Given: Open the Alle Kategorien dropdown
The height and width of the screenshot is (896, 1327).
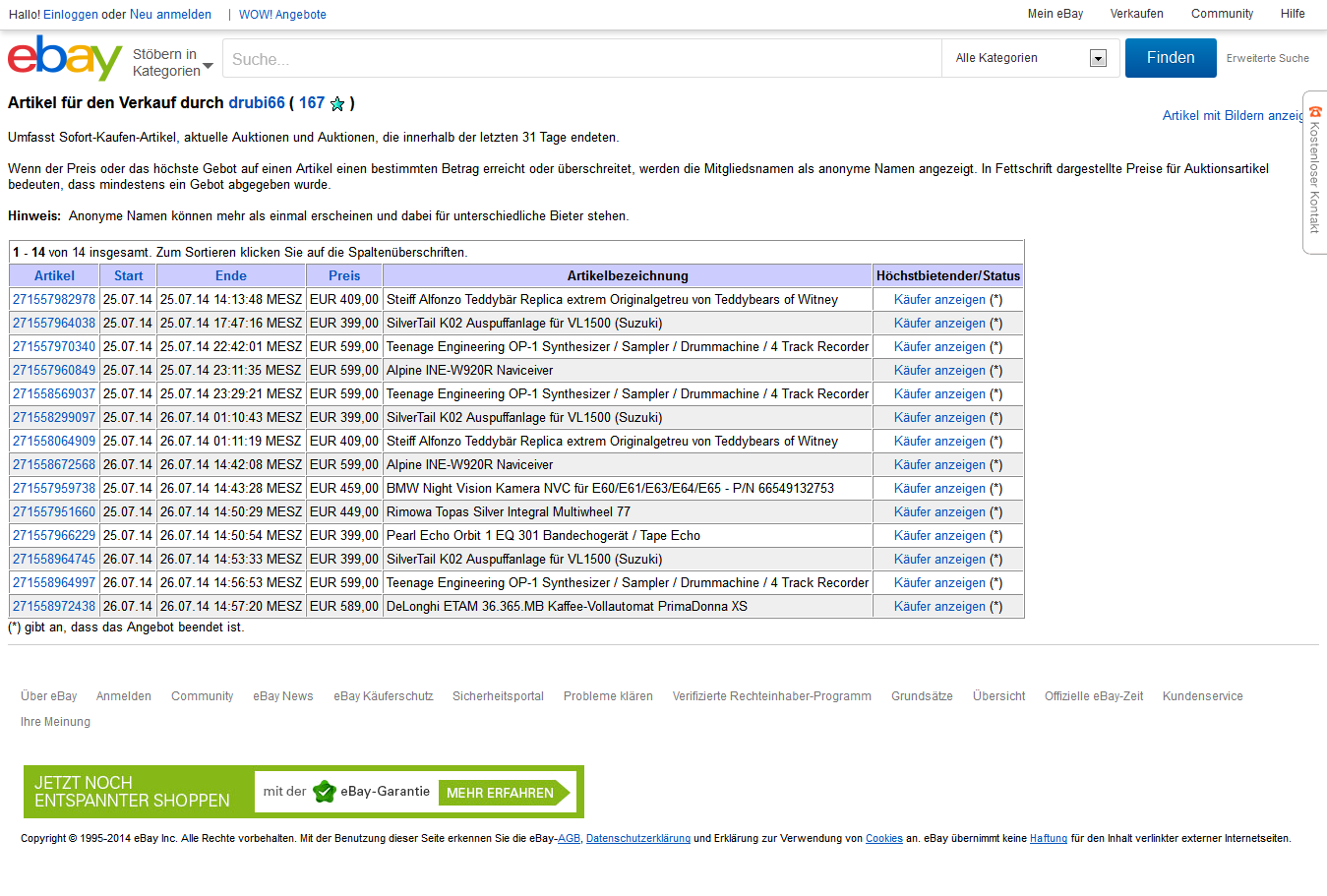Looking at the screenshot, I should coord(1029,58).
